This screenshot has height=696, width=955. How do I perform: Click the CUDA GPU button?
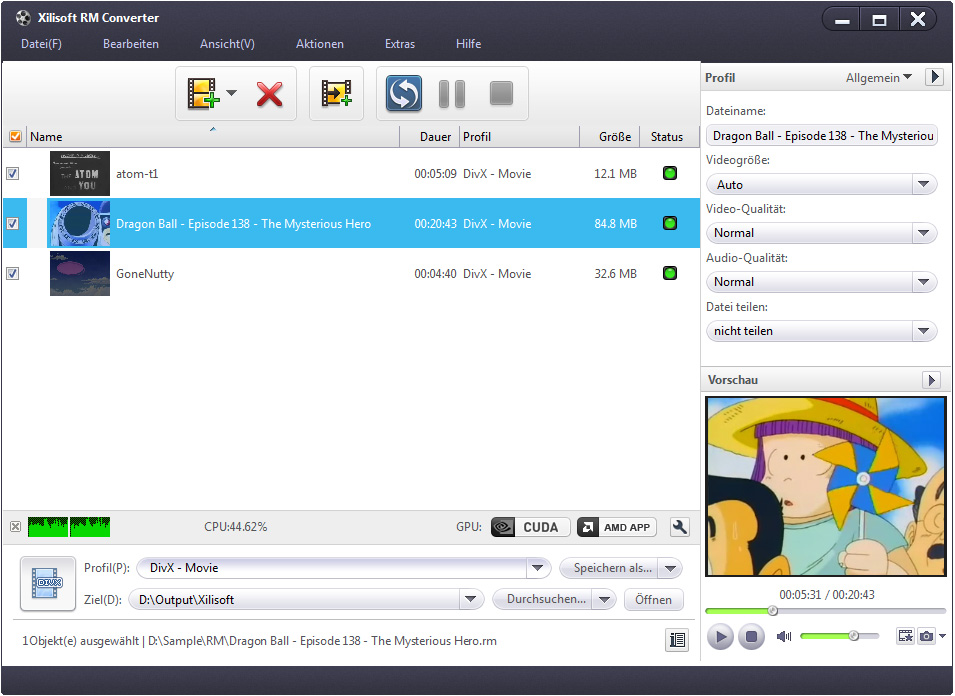530,527
